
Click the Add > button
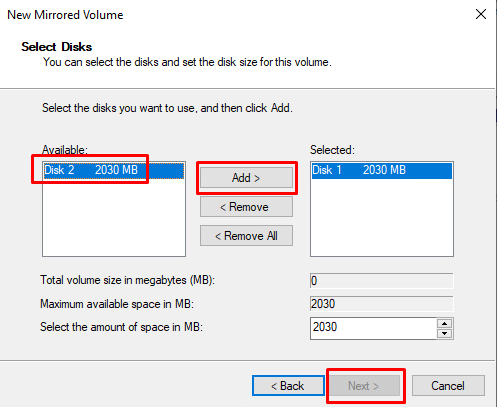246,178
